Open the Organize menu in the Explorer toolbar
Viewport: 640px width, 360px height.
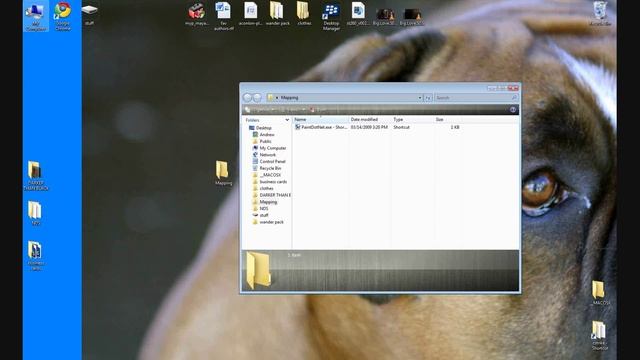tap(260, 110)
